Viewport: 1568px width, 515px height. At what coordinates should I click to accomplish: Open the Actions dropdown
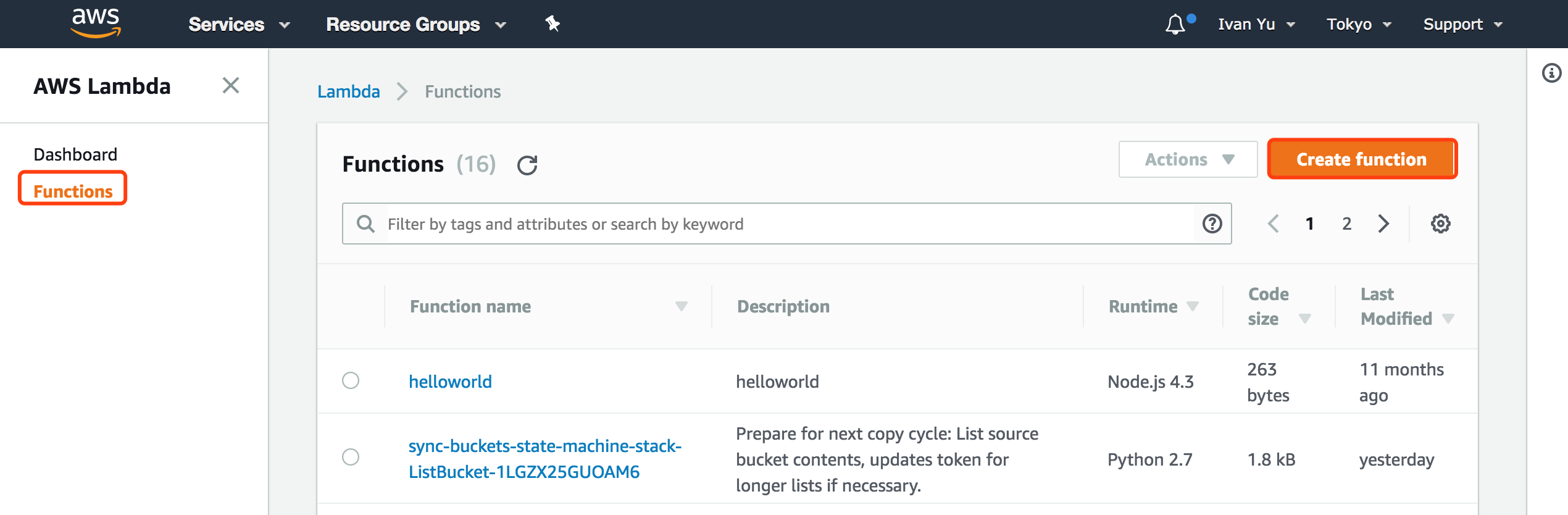click(x=1188, y=159)
